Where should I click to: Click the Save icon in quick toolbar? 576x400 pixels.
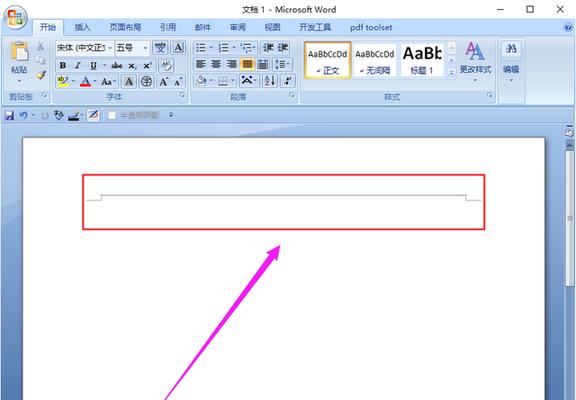tap(10, 116)
